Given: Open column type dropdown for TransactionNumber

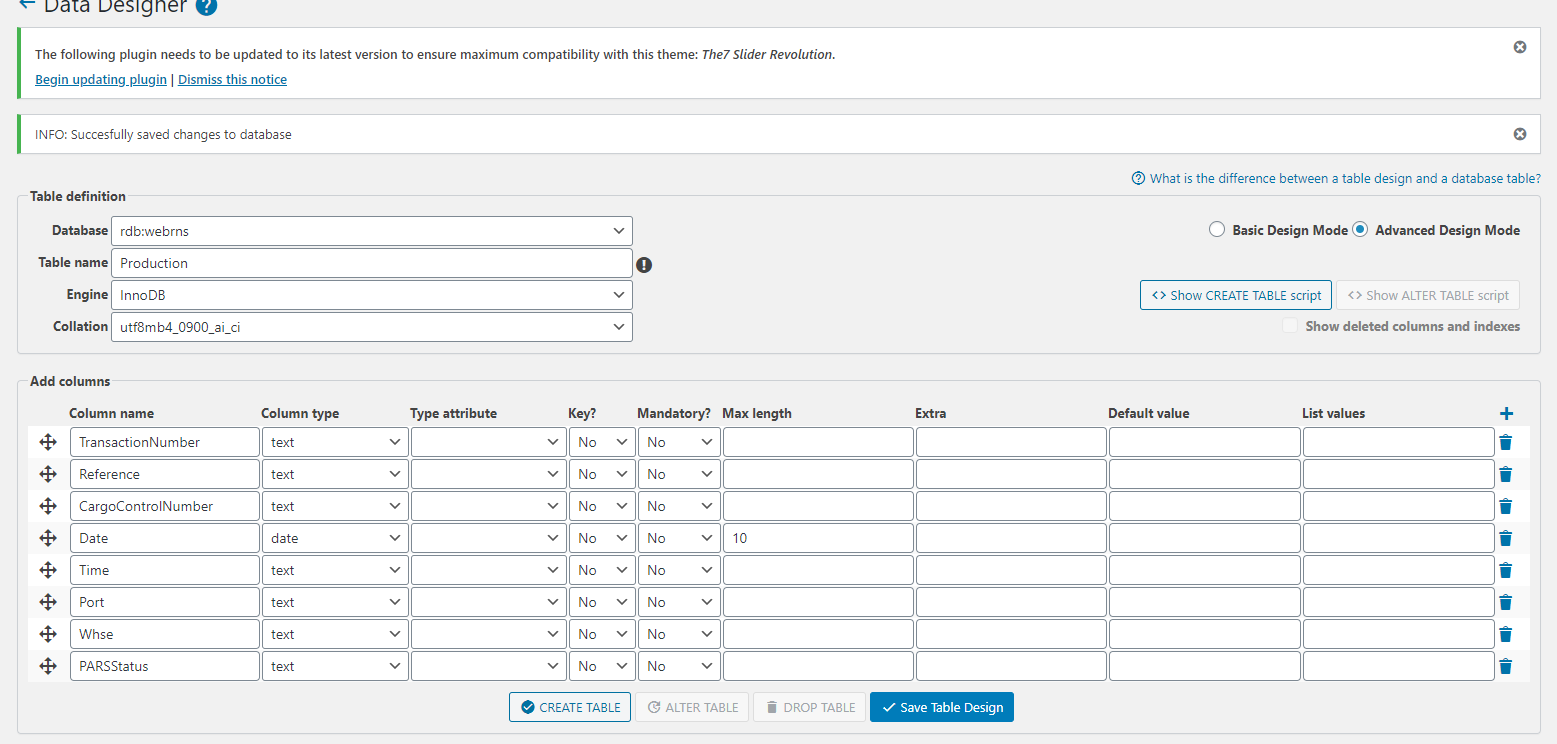Looking at the screenshot, I should 335,442.
